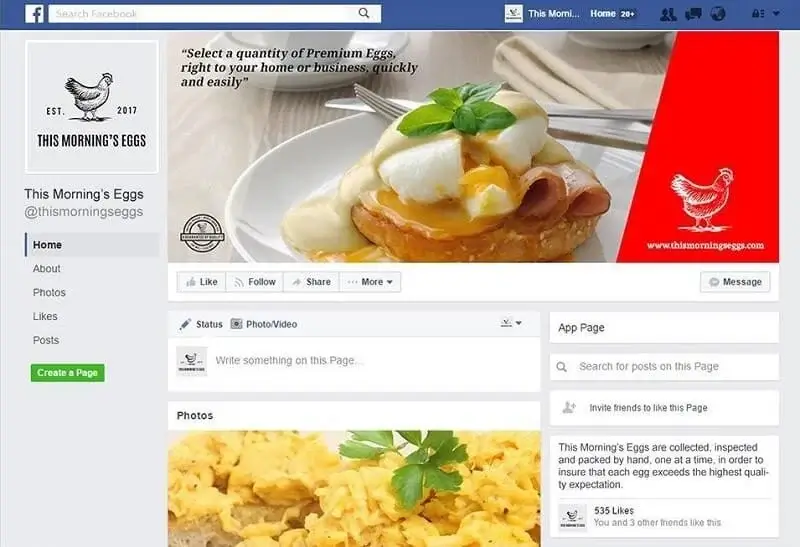Open the notifications globe icon

718,14
